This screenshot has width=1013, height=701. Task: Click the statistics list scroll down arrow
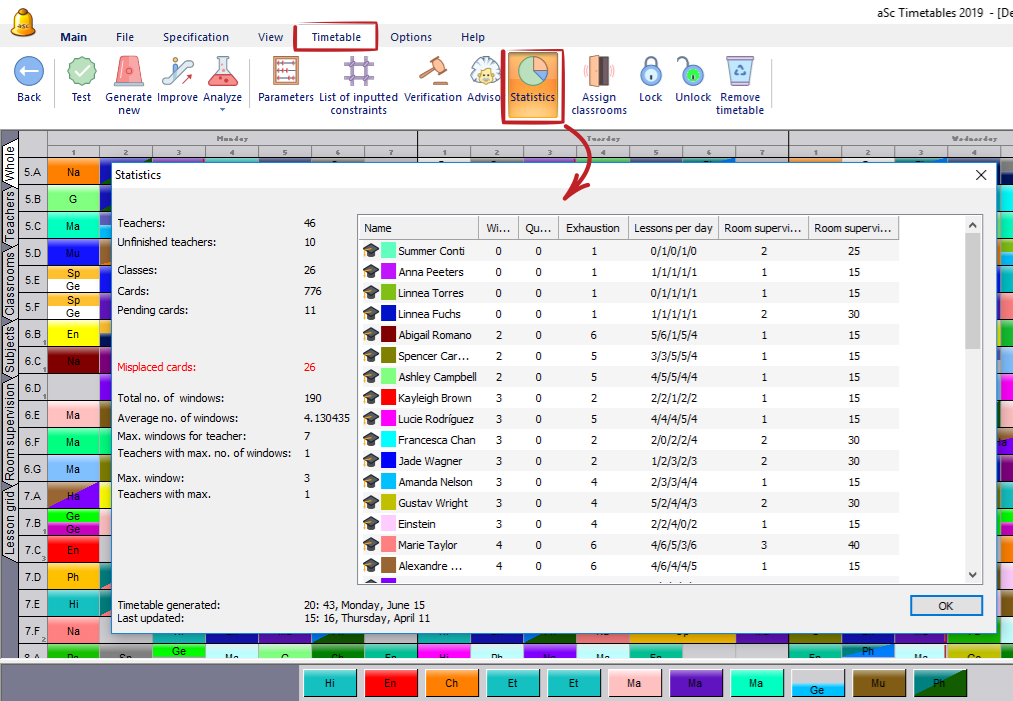click(973, 574)
